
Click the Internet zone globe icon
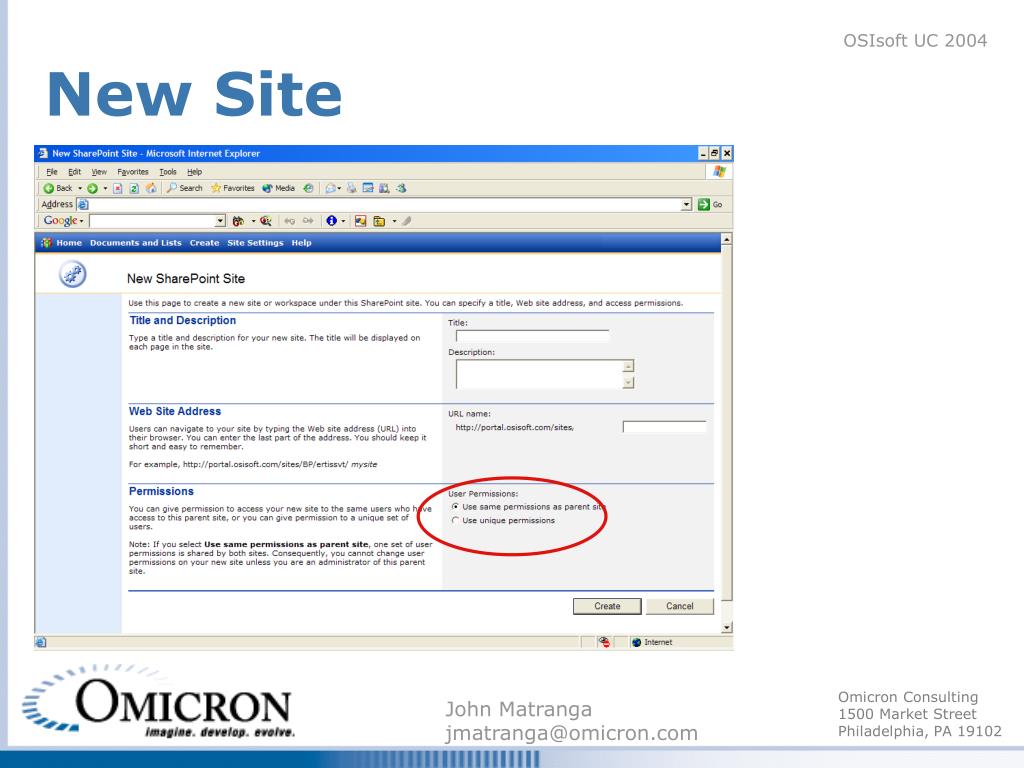pos(637,643)
